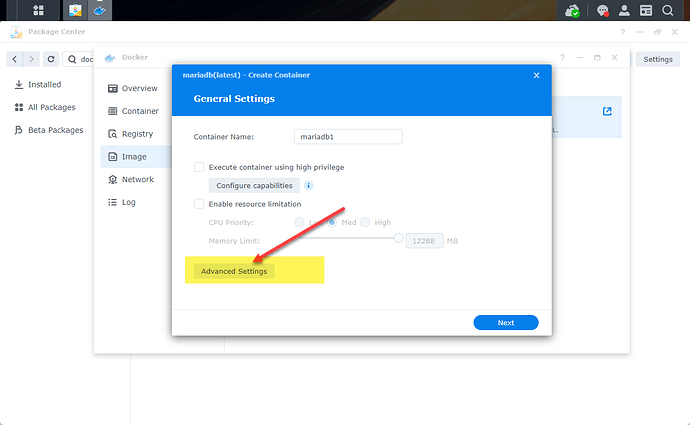This screenshot has height=425, width=690.
Task: Go forward in Package Center
Action: [31, 59]
